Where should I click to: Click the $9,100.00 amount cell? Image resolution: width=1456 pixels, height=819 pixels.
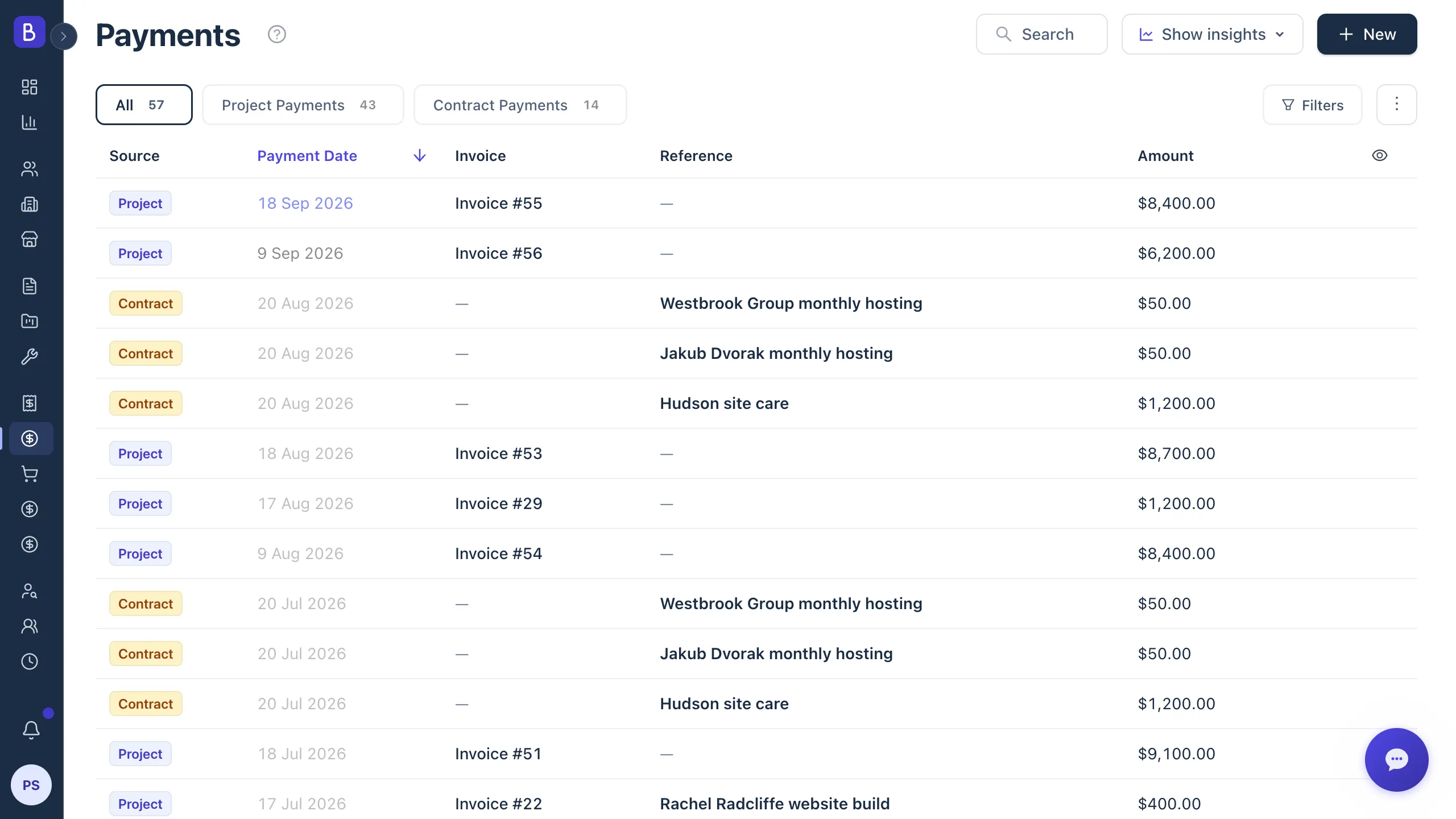pos(1176,754)
